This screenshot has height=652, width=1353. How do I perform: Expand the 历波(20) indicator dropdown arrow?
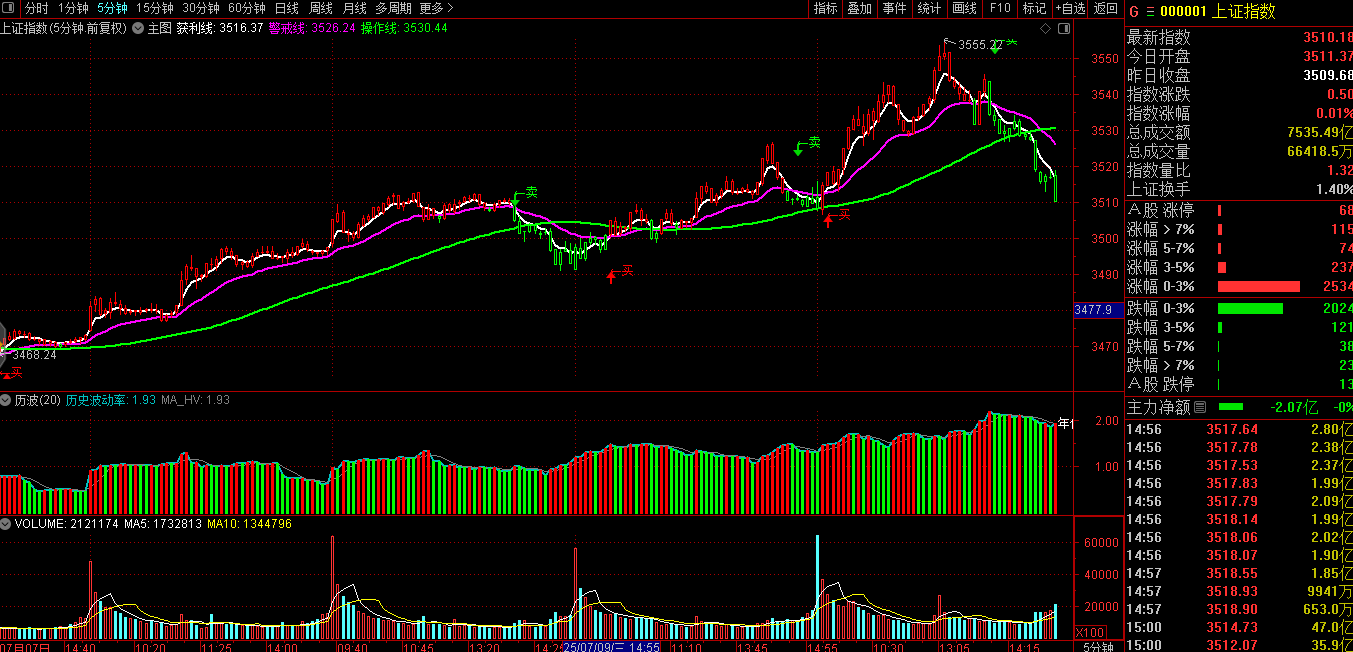coord(6,399)
